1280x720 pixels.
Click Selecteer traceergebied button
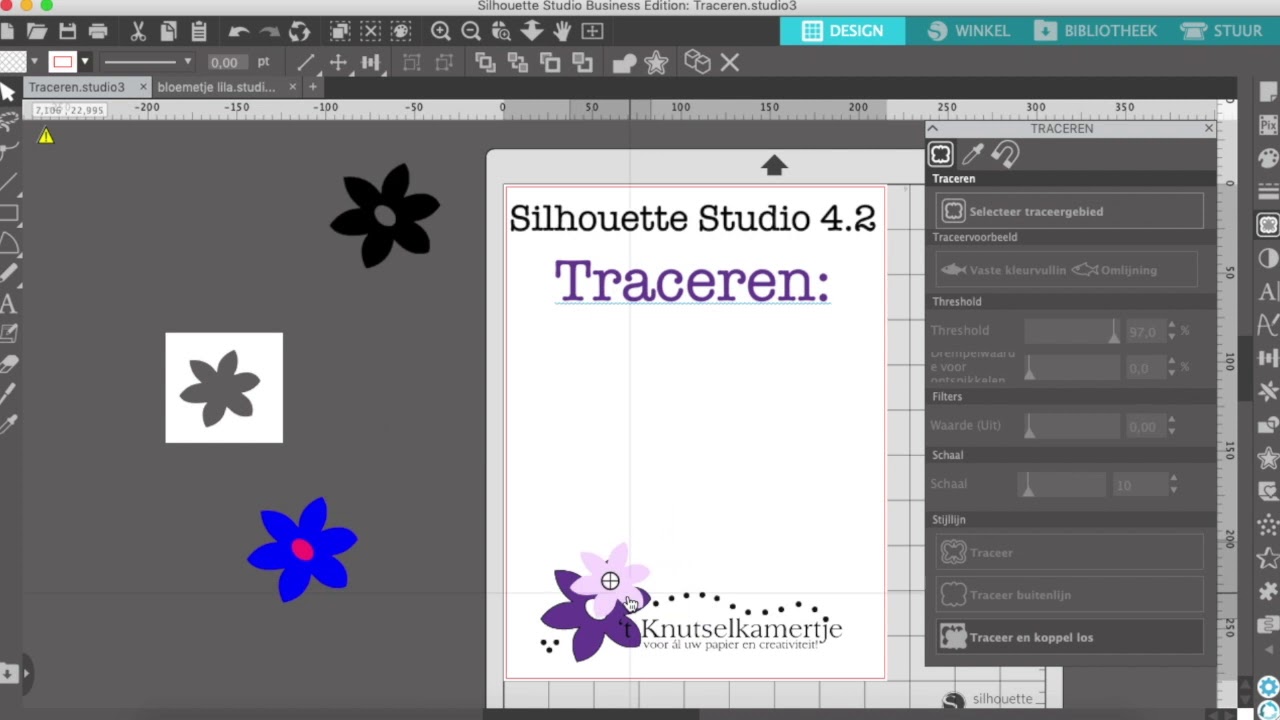(x=1070, y=212)
